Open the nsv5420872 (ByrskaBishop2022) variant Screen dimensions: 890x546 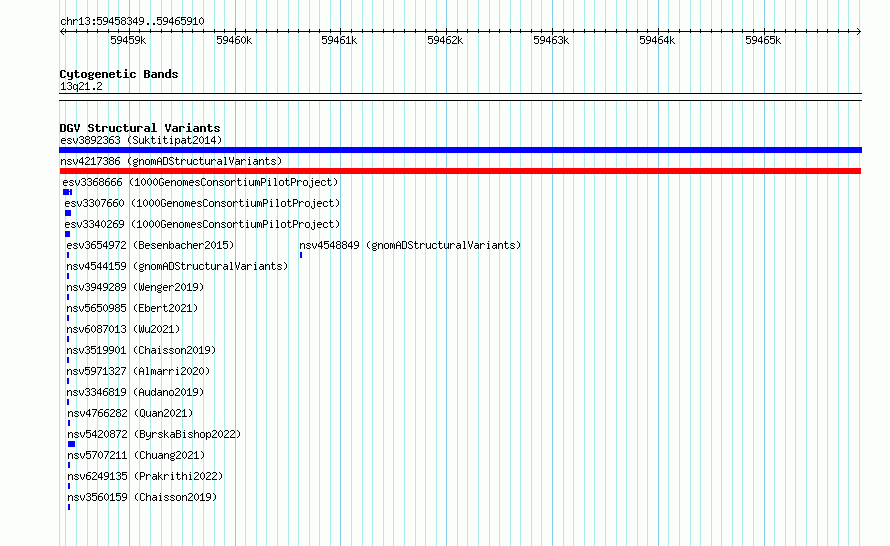(x=154, y=434)
